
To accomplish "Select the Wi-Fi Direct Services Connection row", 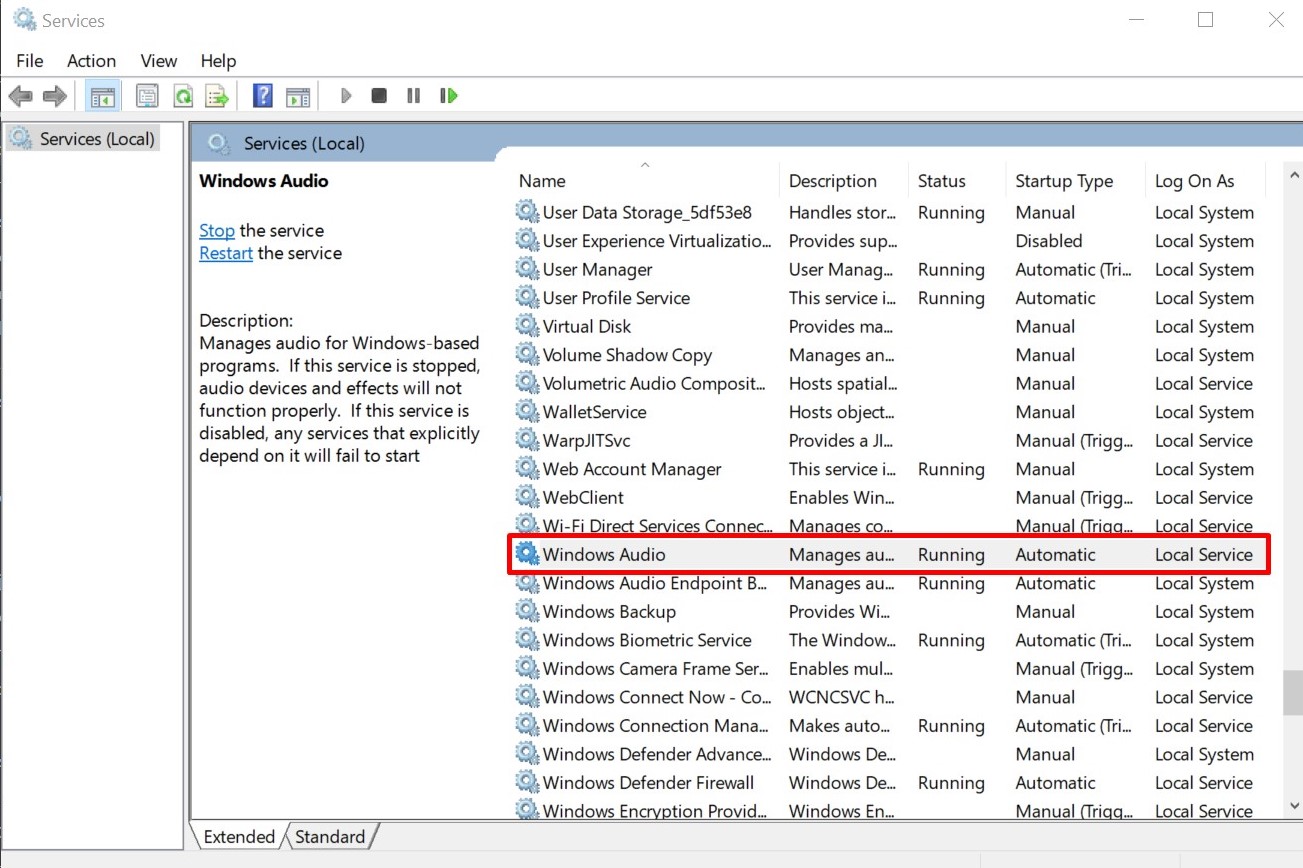I will (x=890, y=526).
